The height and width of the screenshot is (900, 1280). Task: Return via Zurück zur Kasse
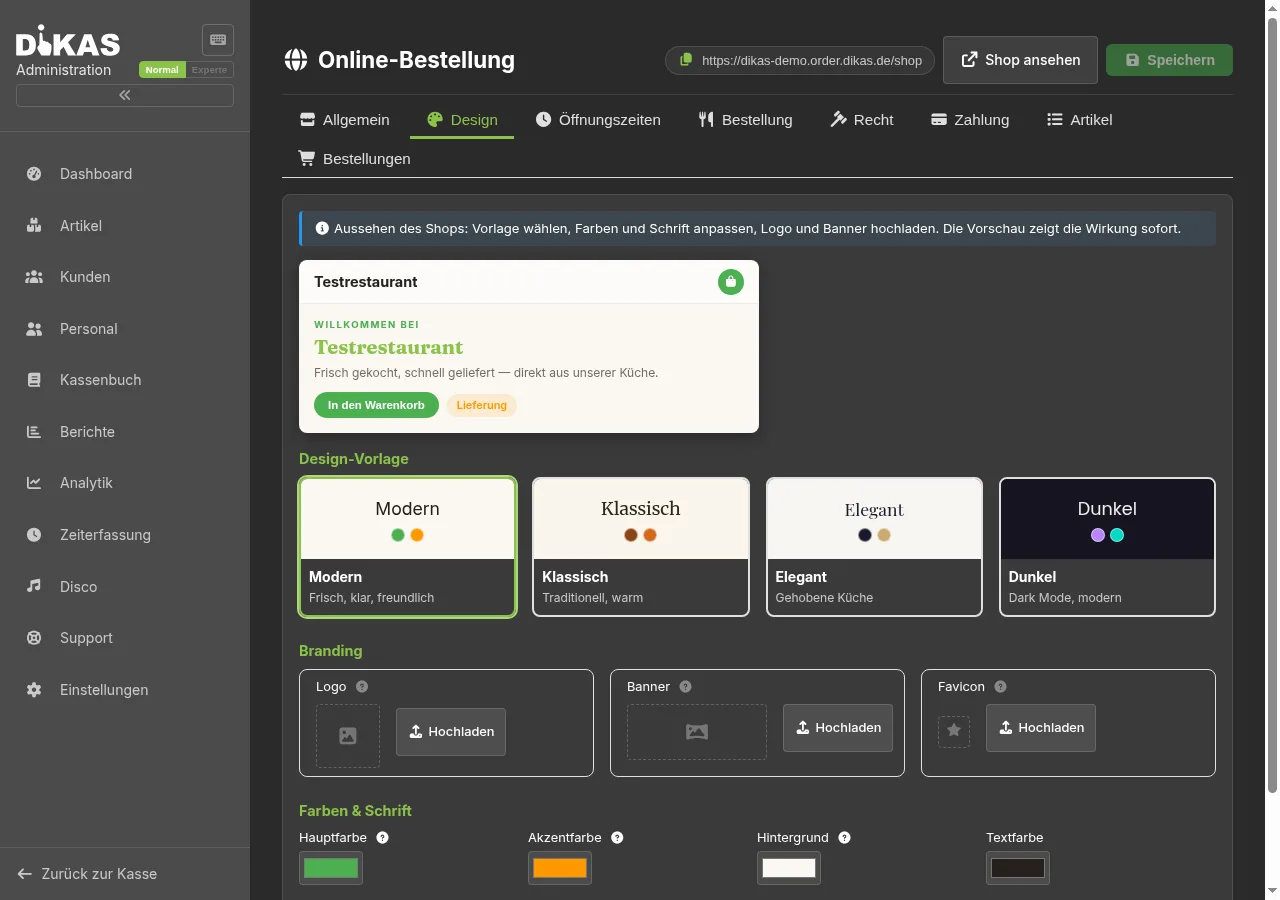pyautogui.click(x=88, y=874)
